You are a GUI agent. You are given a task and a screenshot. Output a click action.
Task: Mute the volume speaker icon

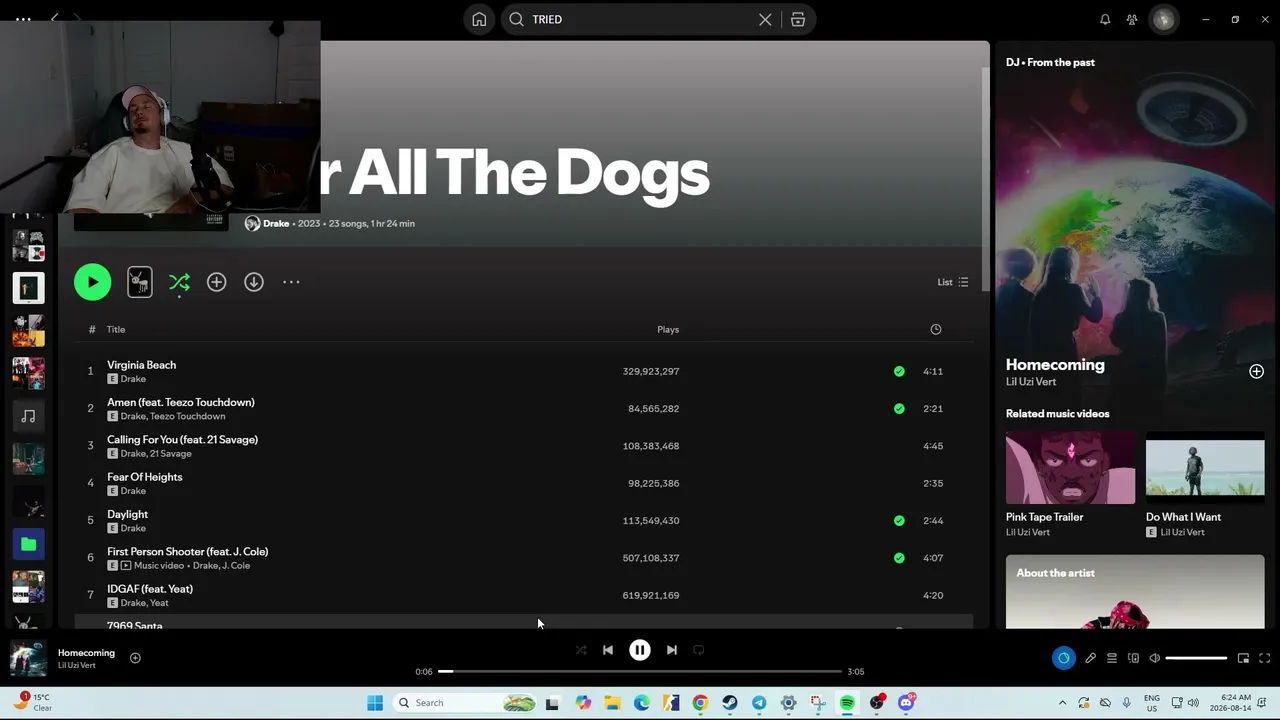click(x=1154, y=658)
